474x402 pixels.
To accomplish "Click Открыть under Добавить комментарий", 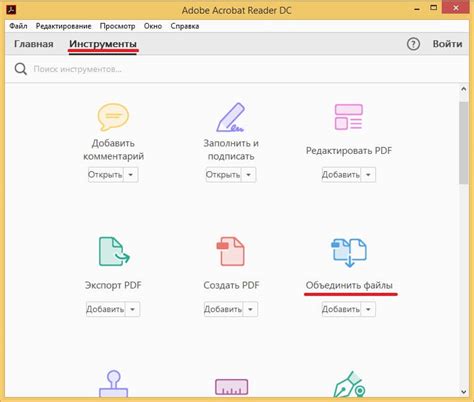I will [x=105, y=175].
